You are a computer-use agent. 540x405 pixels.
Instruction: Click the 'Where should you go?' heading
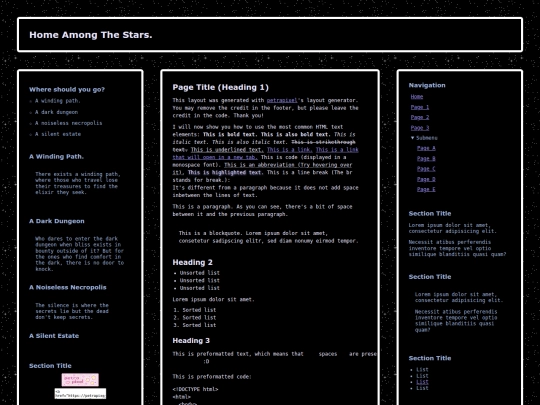point(67,90)
